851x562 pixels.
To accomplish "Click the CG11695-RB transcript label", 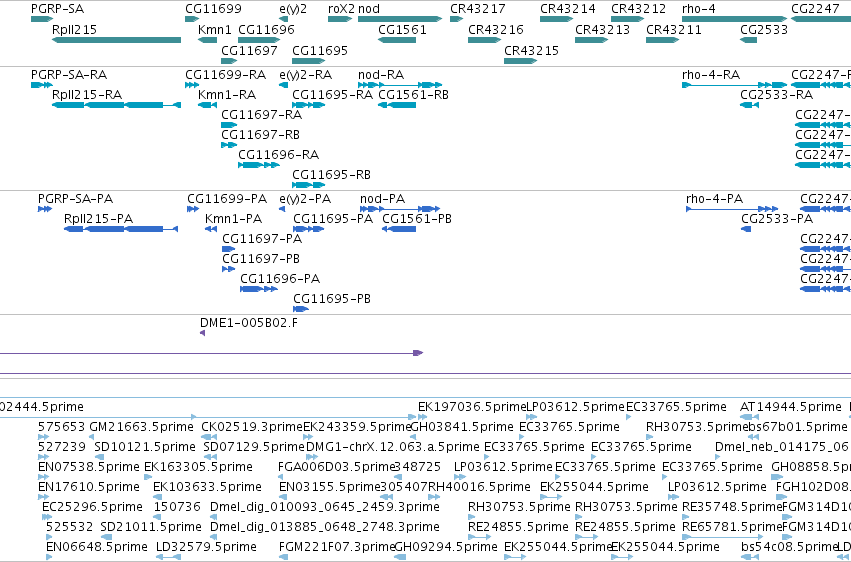I will (332, 175).
